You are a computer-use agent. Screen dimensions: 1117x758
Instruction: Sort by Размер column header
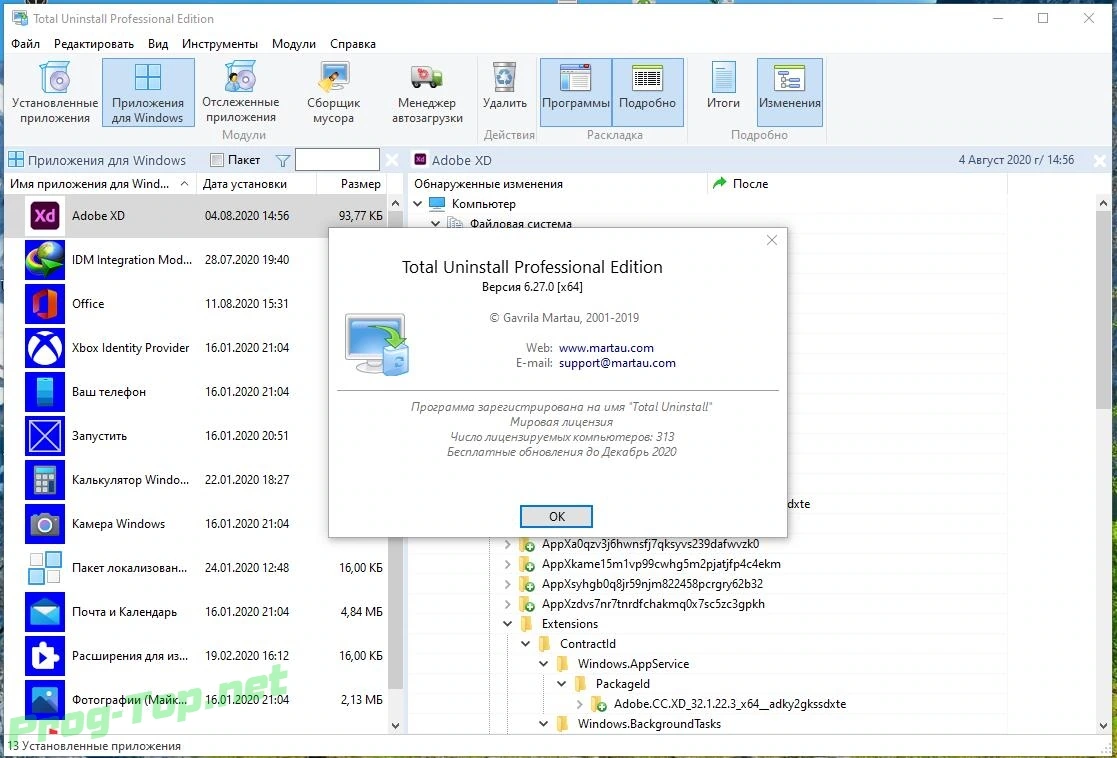click(x=350, y=184)
